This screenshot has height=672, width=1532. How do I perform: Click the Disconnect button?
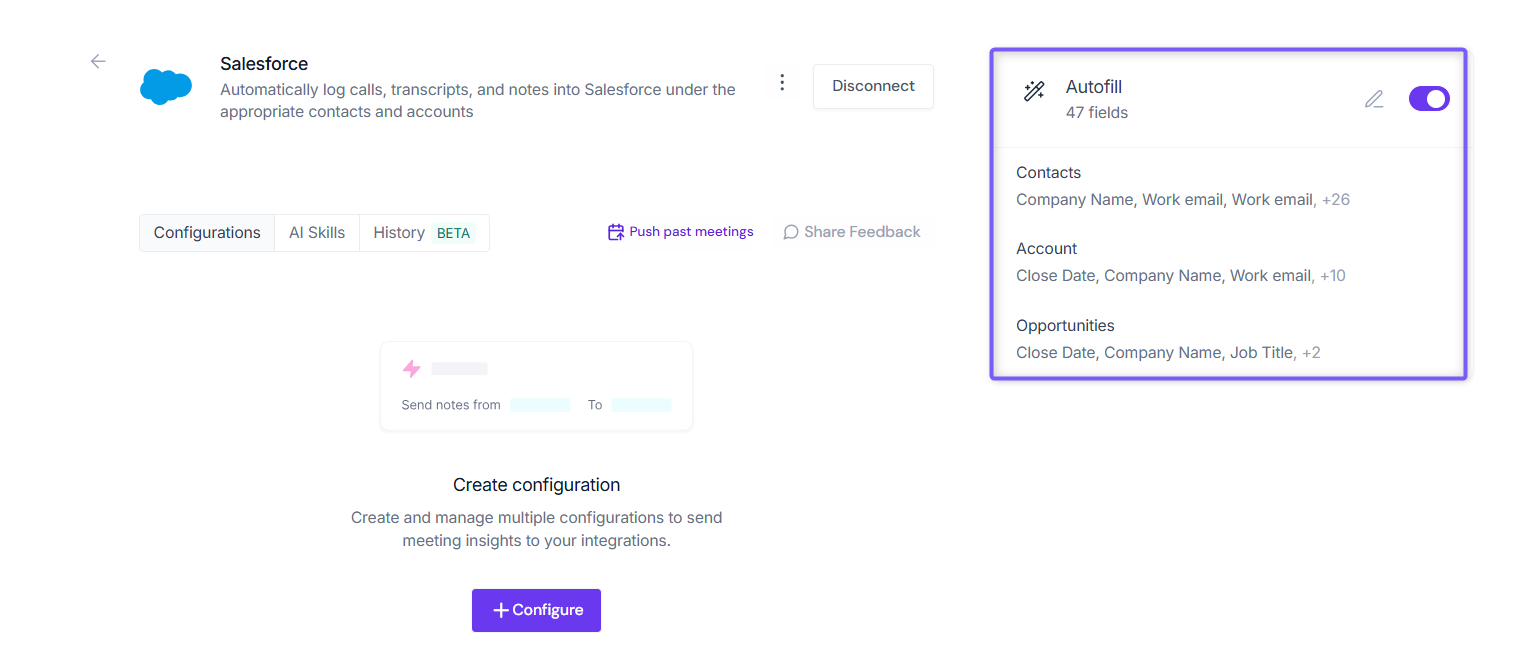(x=873, y=86)
